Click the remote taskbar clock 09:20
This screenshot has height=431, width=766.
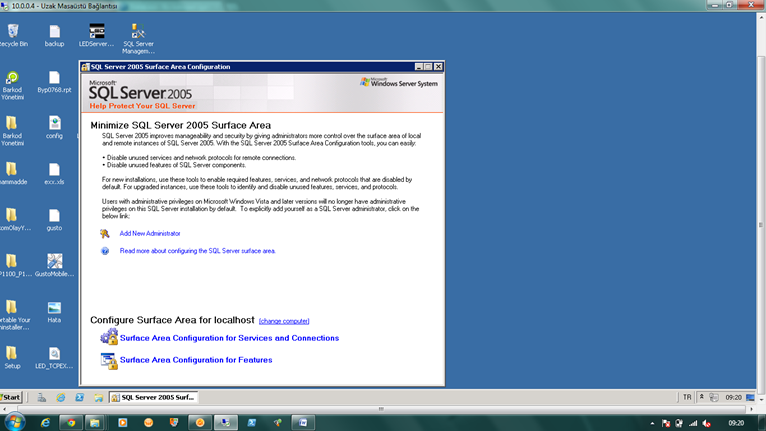point(733,397)
